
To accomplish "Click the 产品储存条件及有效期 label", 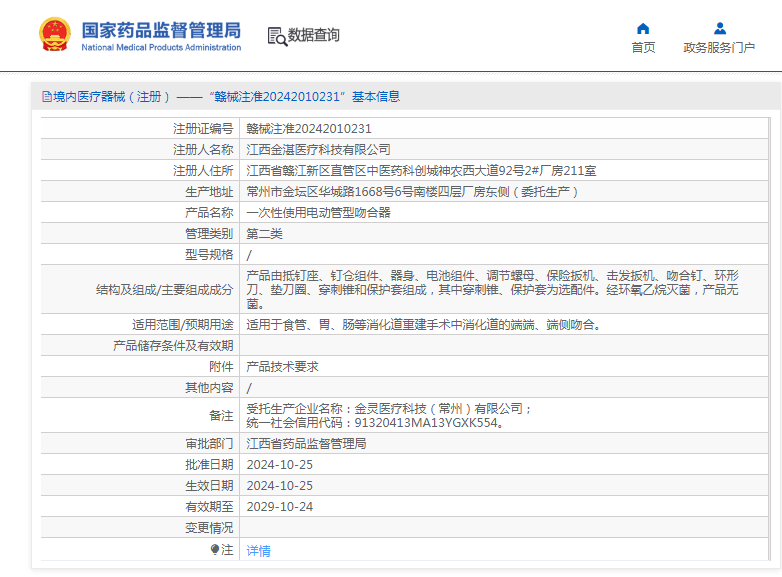I will [x=173, y=346].
